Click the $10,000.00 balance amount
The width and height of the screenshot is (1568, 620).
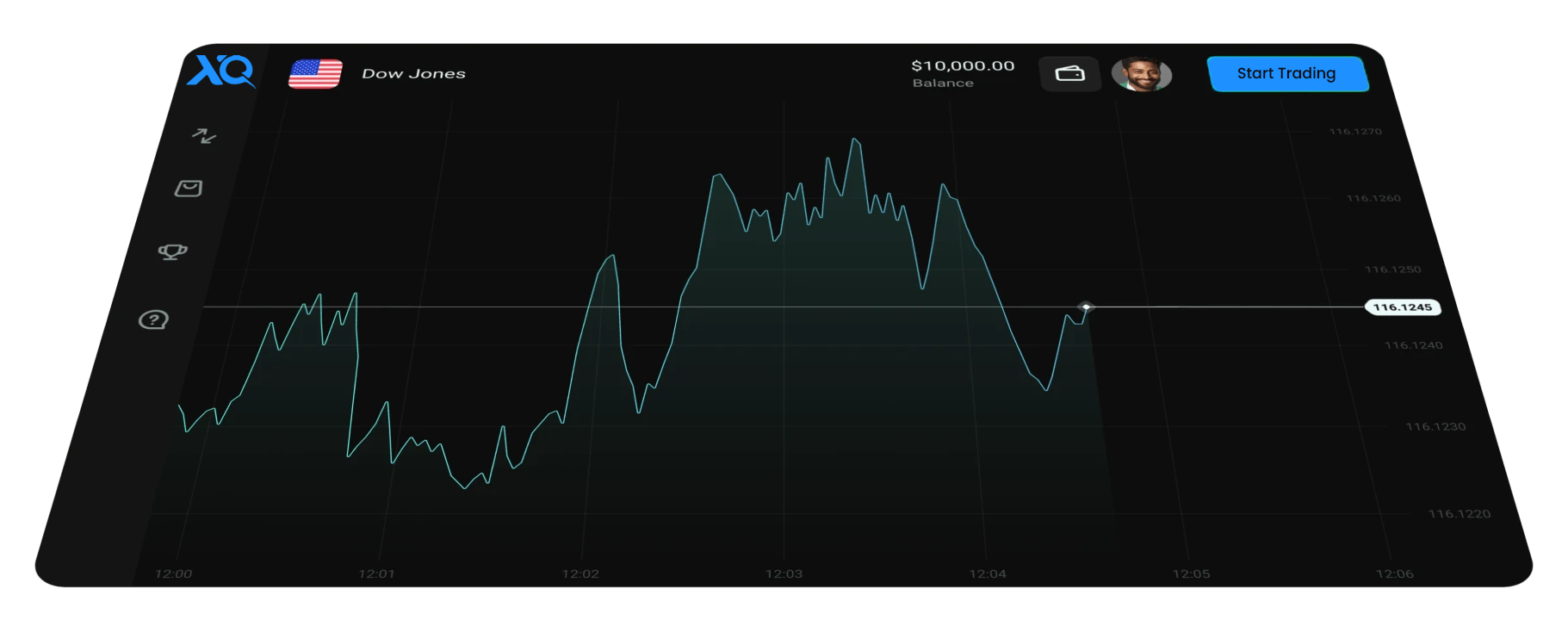[x=963, y=65]
